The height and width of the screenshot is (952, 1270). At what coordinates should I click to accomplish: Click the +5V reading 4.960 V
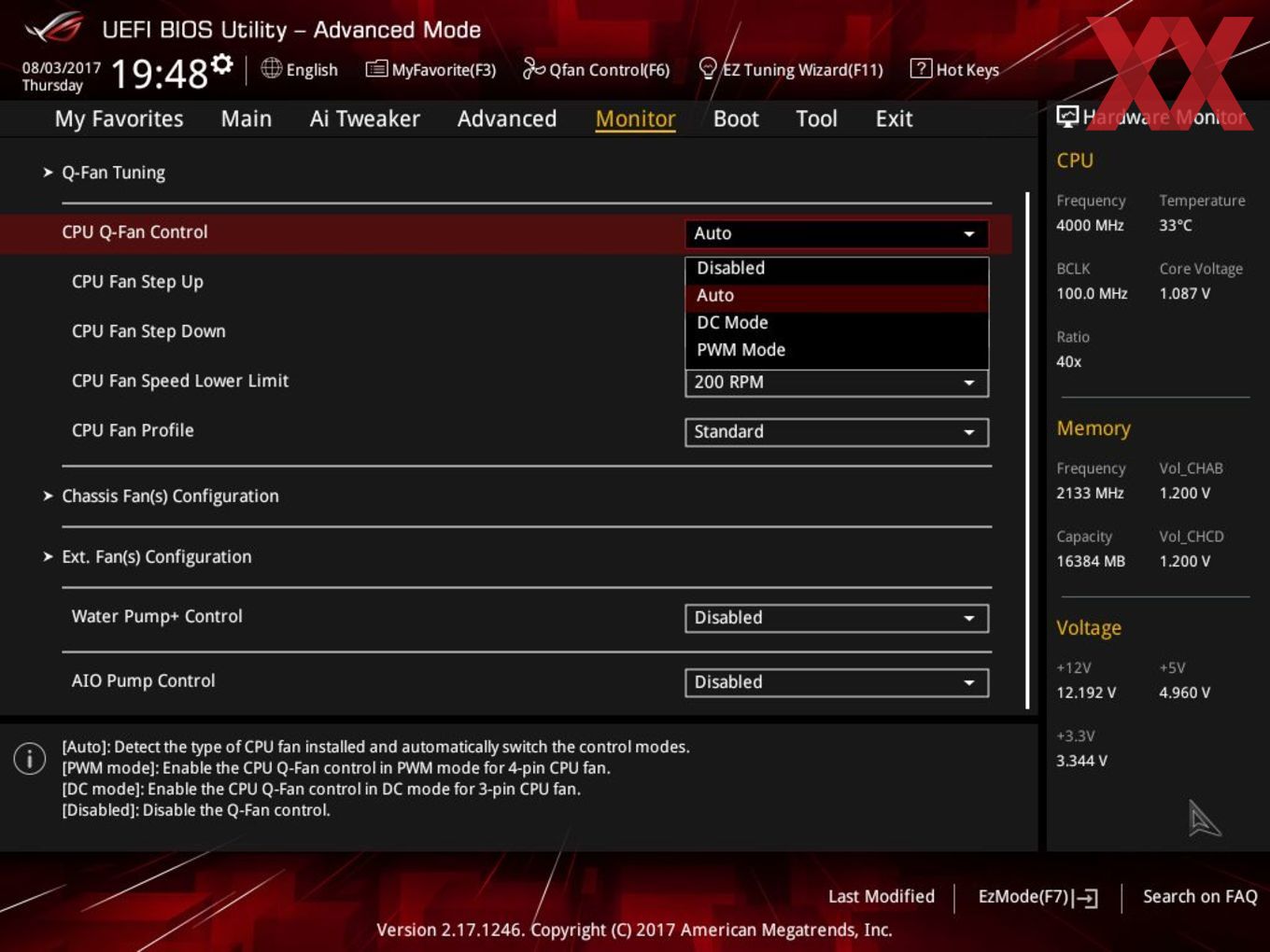click(x=1184, y=693)
